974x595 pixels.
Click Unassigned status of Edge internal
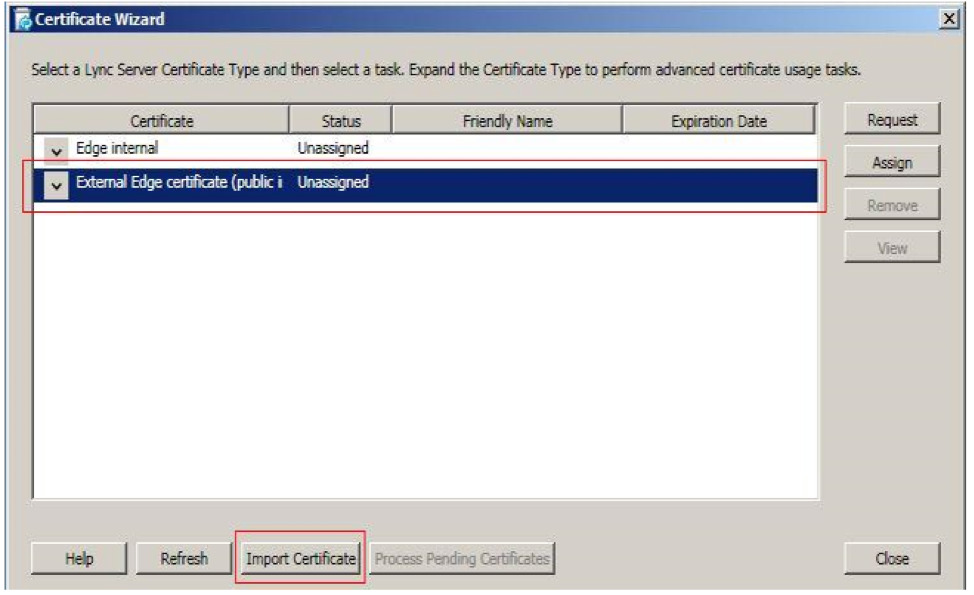pyautogui.click(x=333, y=148)
